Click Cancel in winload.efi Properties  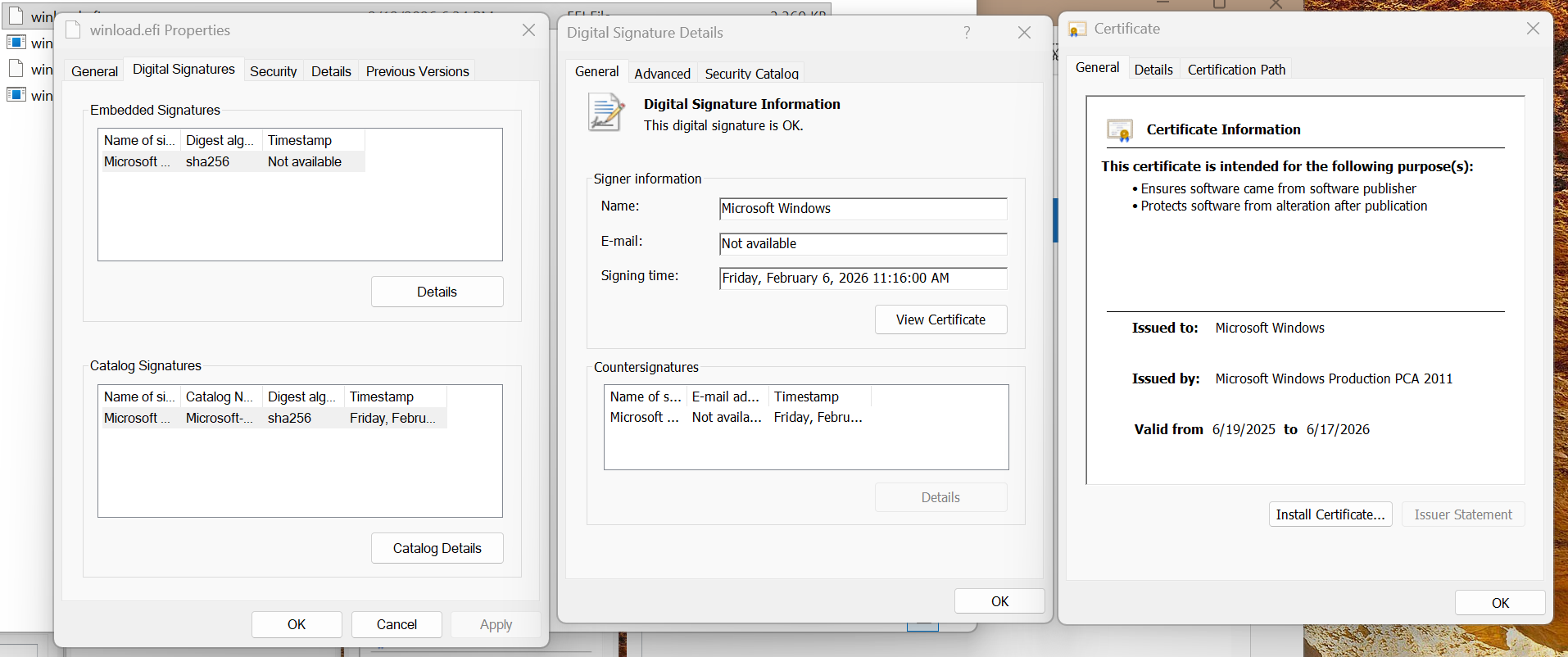coord(397,624)
